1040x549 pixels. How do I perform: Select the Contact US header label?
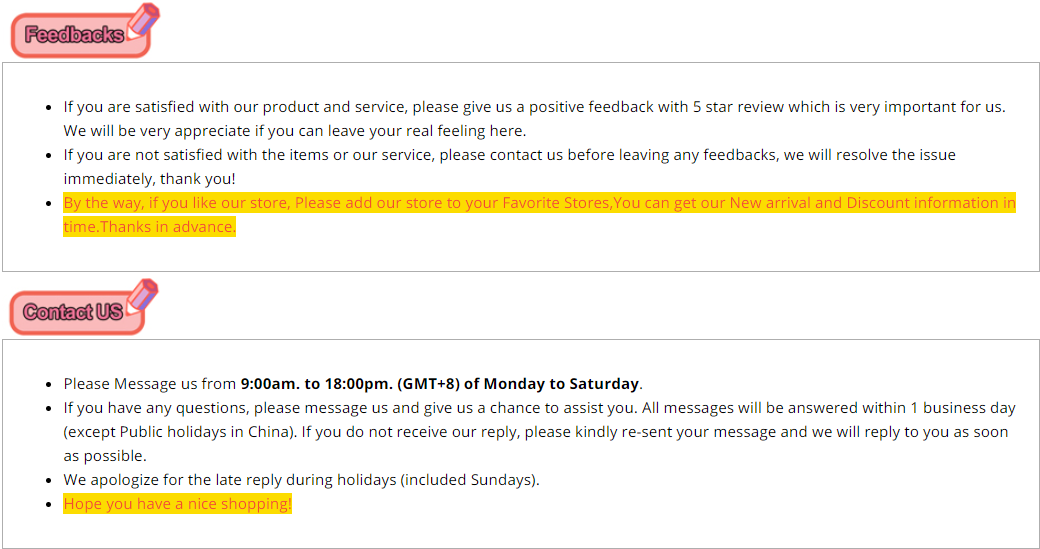73,313
